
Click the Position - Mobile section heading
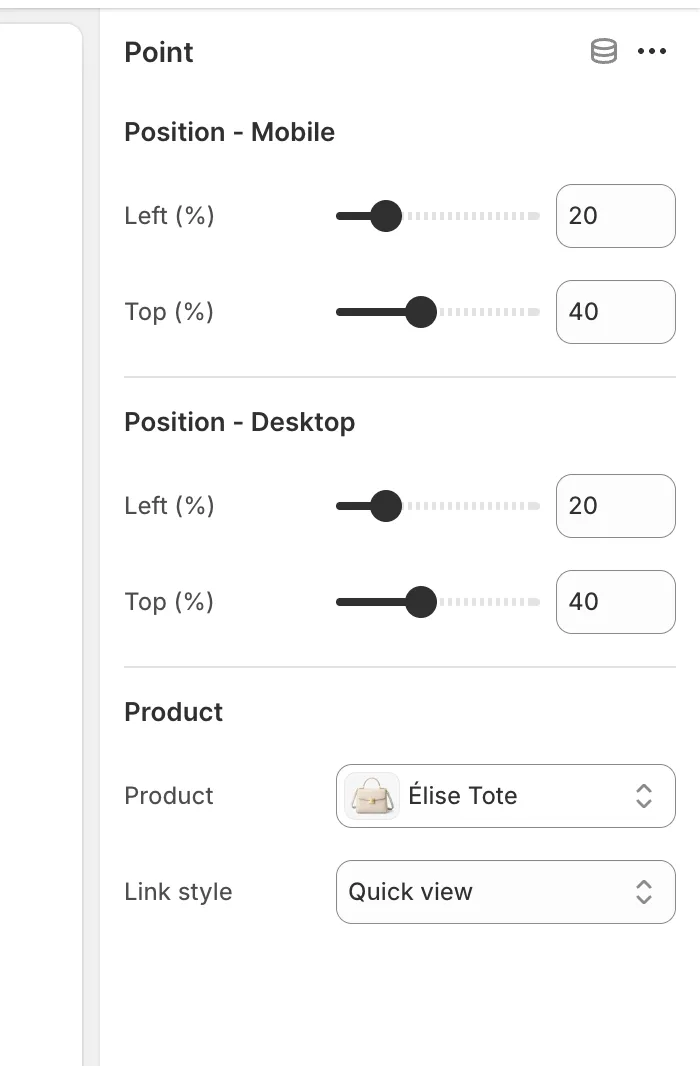click(229, 132)
